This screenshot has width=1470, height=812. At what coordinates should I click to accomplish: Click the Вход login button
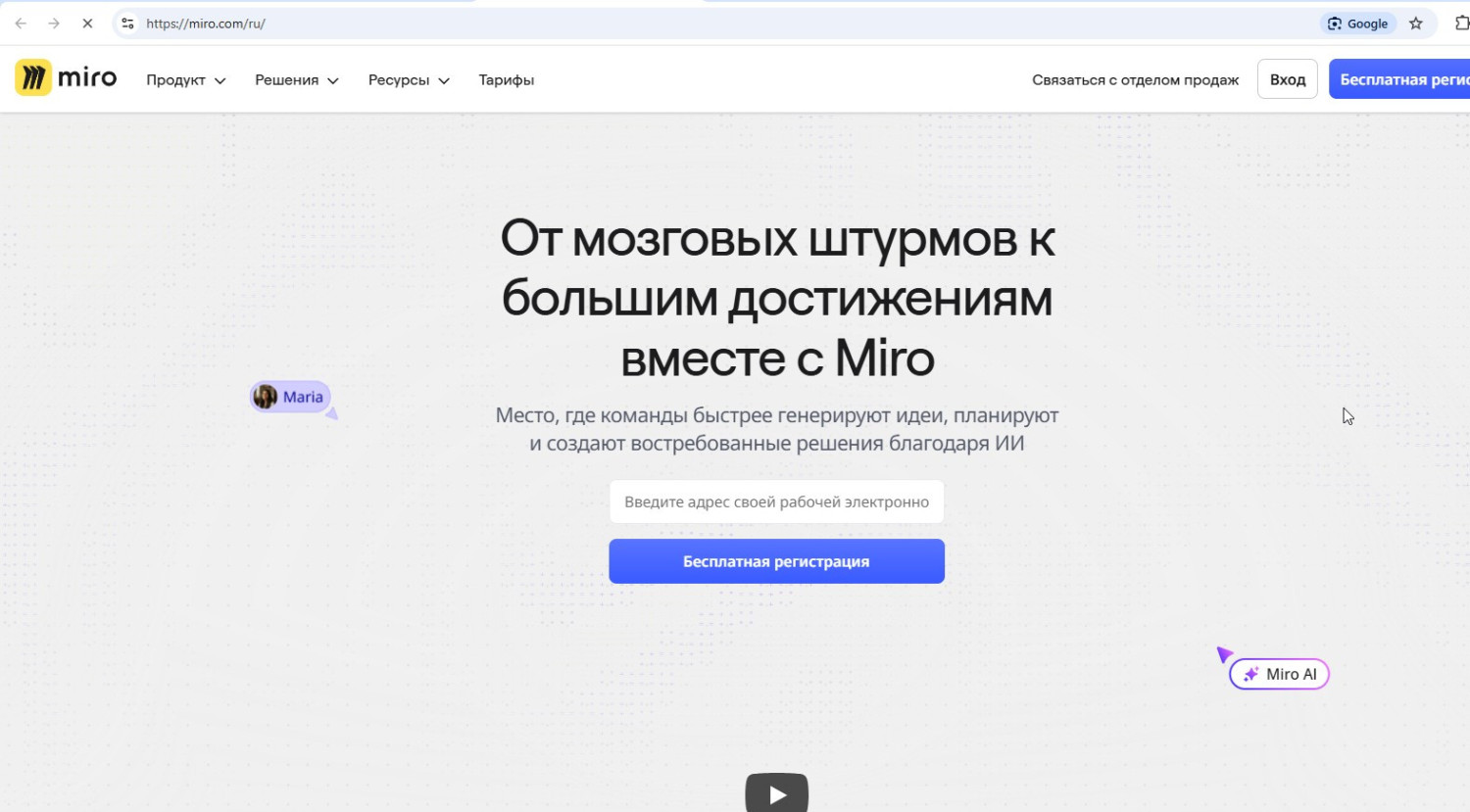click(1287, 79)
